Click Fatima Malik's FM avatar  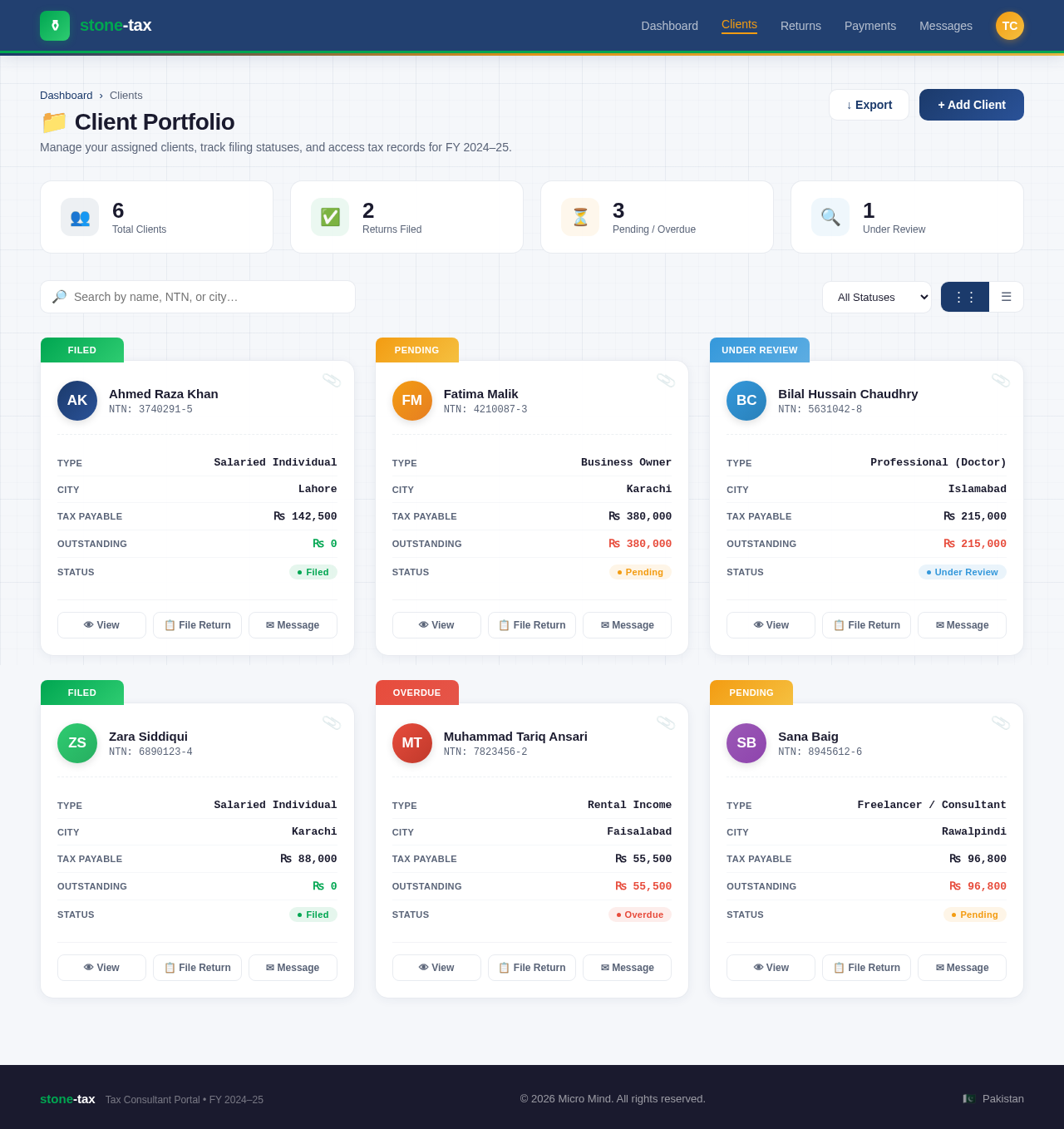[x=412, y=401]
